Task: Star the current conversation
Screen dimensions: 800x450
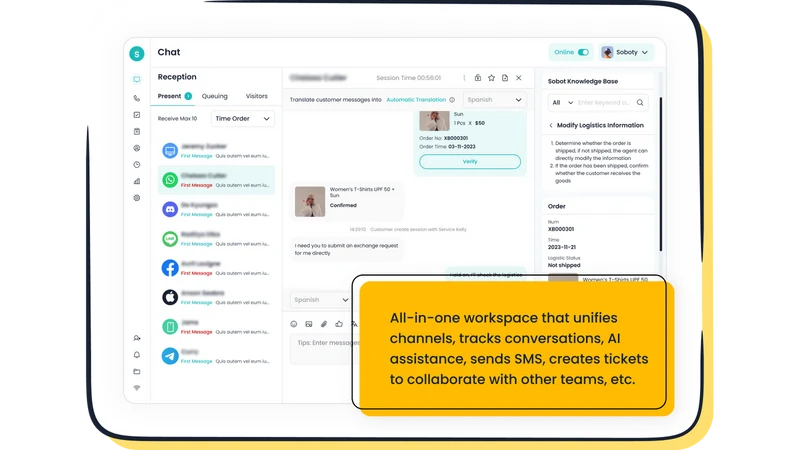Action: coord(491,78)
